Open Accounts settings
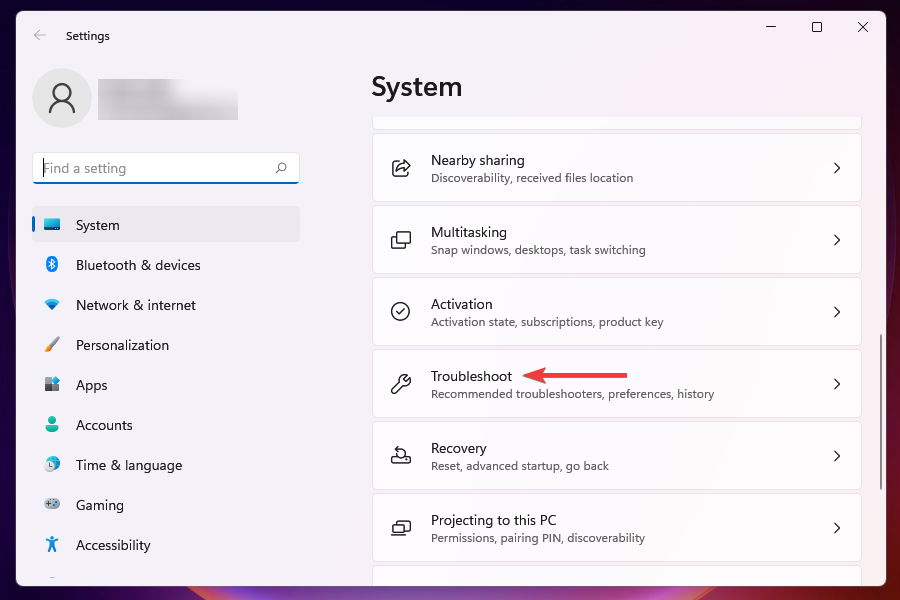900x600 pixels. coord(166,425)
